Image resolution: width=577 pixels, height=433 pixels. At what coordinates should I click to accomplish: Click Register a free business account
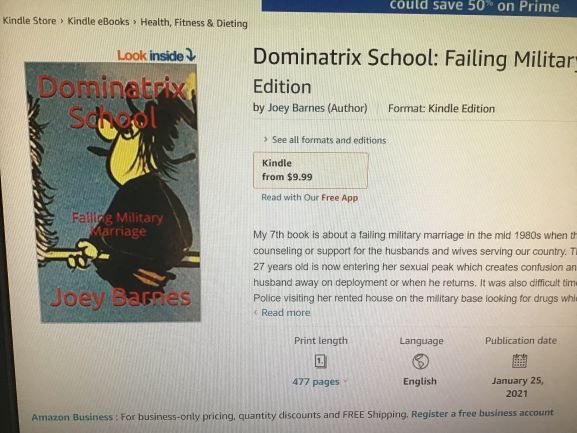(x=482, y=413)
